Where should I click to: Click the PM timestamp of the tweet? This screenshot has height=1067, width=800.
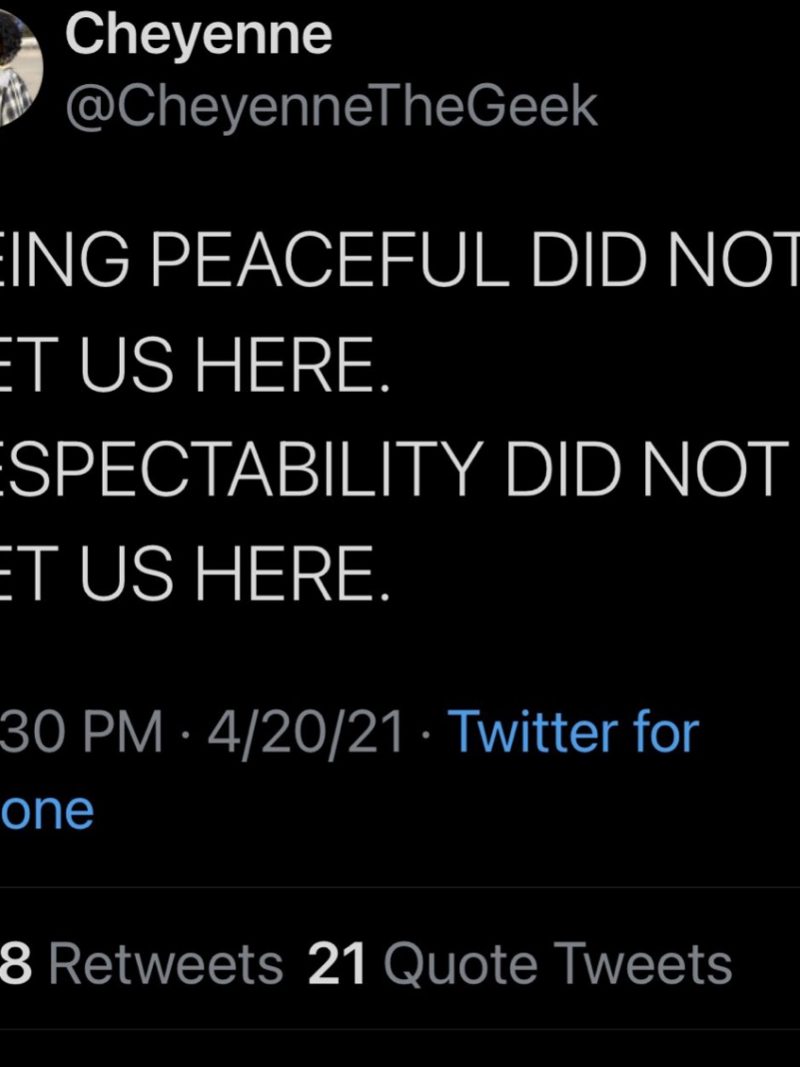(82, 733)
